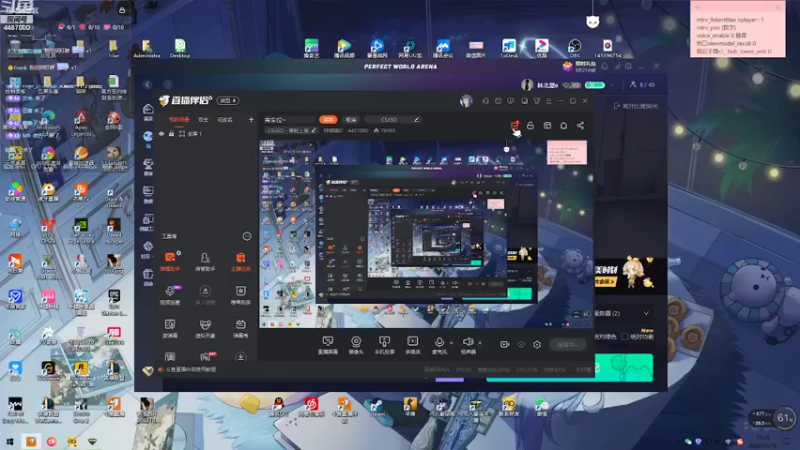Click the grey connecting stream button
The height and width of the screenshot is (450, 800).
click(567, 344)
